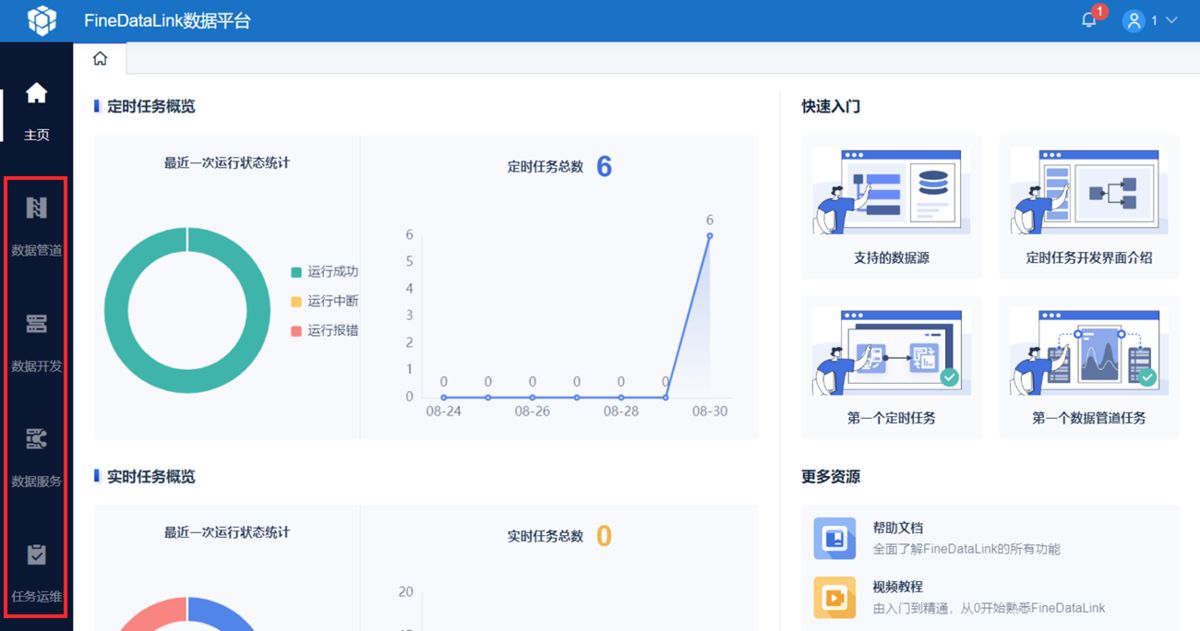Open the 第一个定时任务 guide card
Screen dimensions: 1200x631
point(891,367)
